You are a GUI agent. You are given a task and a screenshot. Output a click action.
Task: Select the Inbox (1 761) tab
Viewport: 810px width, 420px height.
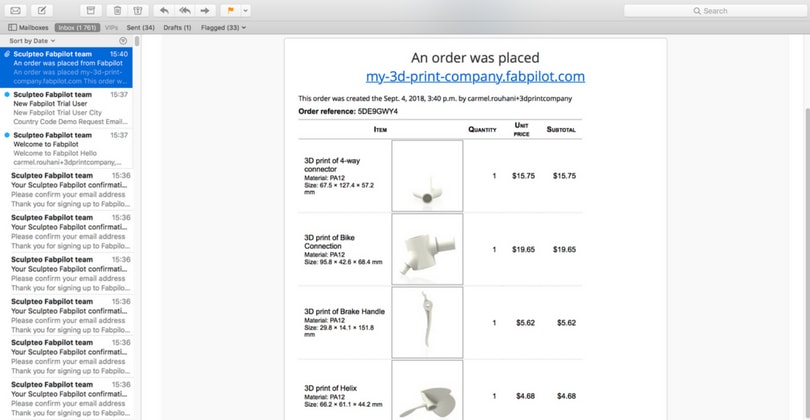(x=77, y=27)
